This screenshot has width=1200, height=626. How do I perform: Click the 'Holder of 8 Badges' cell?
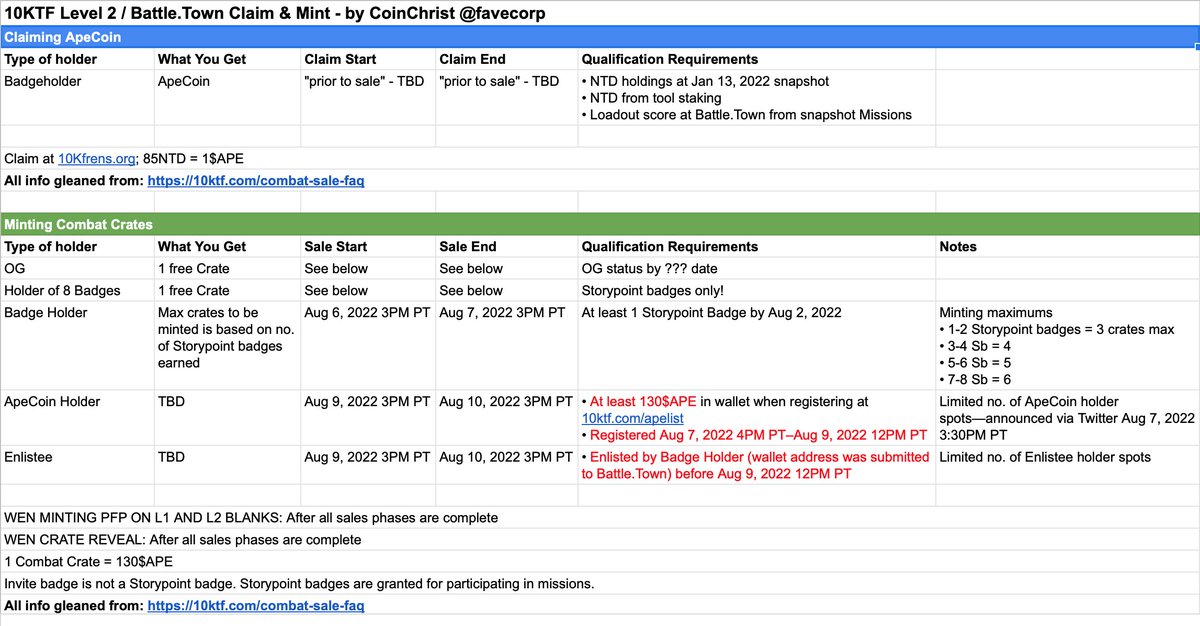pos(77,291)
